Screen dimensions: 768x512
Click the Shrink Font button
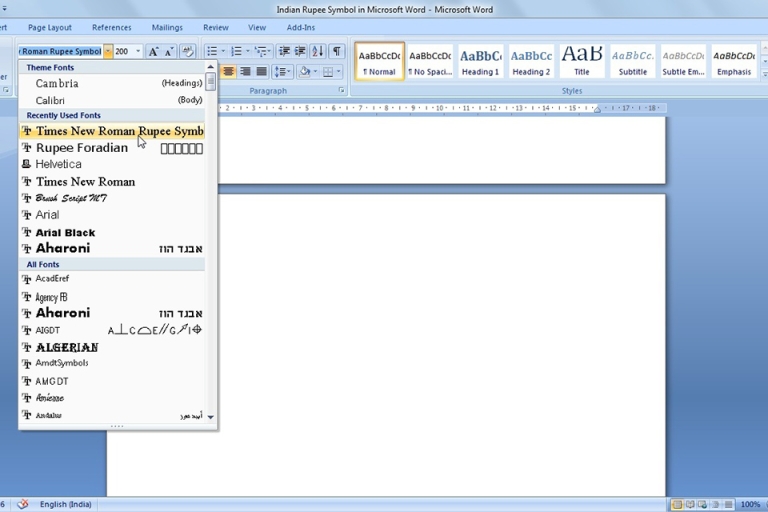coord(169,51)
